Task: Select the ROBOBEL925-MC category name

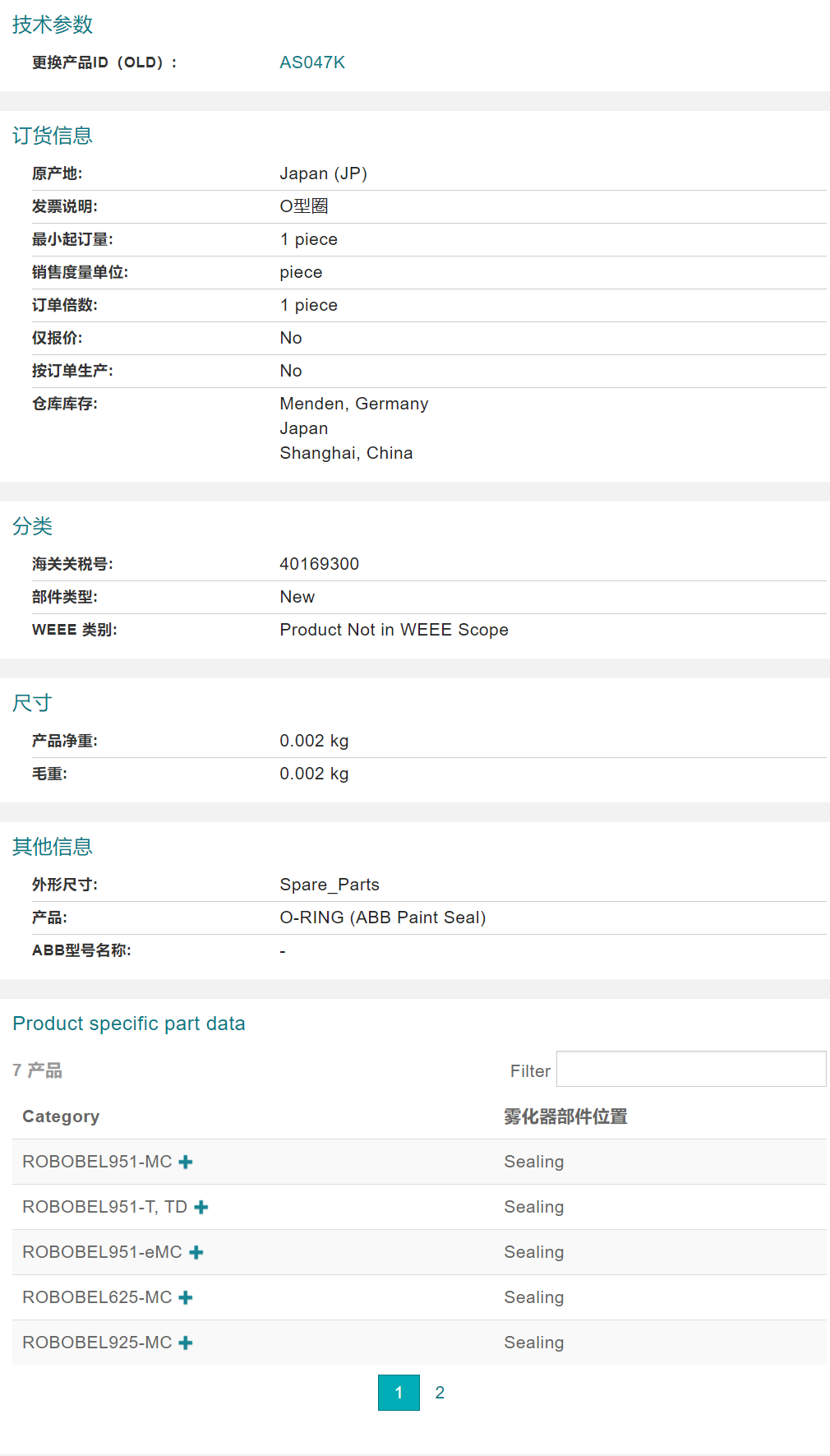Action: coord(97,1343)
